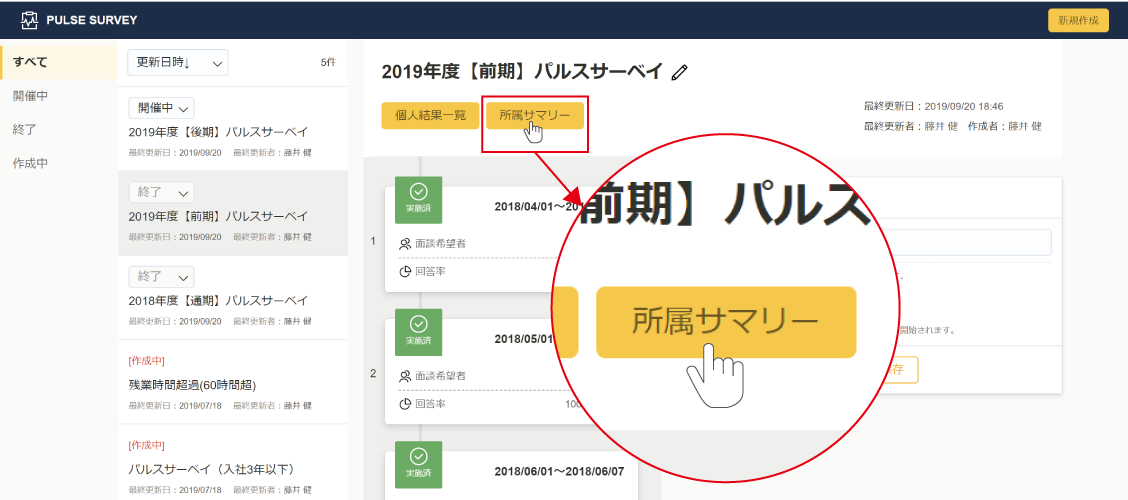Open the 更新日時 sort dropdown
This screenshot has width=1128, height=500.
click(178, 62)
